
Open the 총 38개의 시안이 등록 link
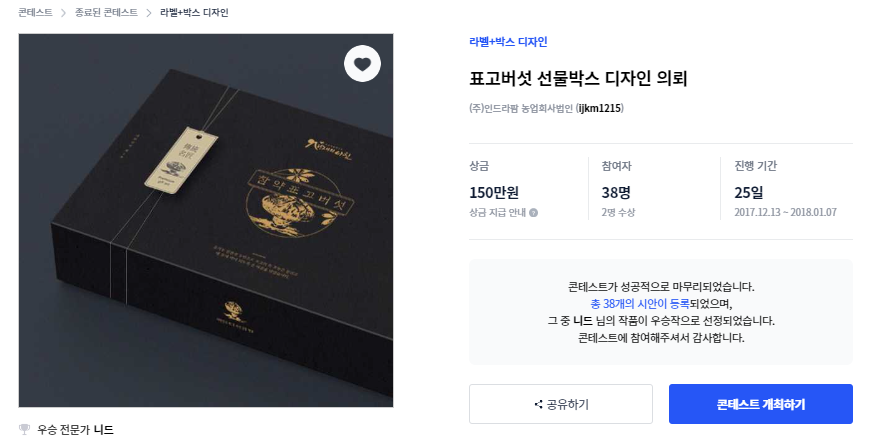(640, 304)
